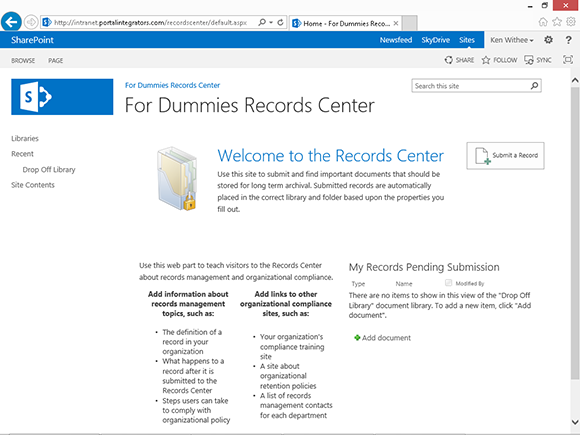
Task: Click the green Add document plus icon
Action: pyautogui.click(x=357, y=337)
